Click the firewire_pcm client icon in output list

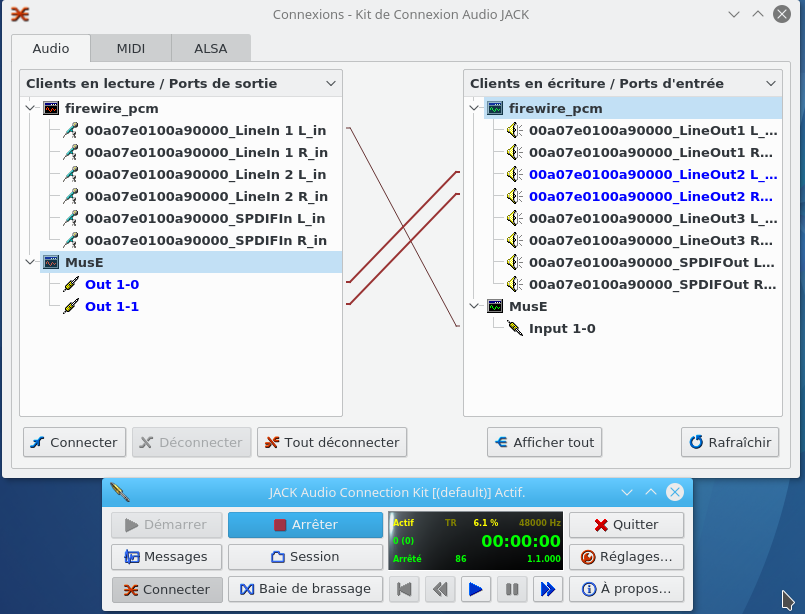click(51, 108)
